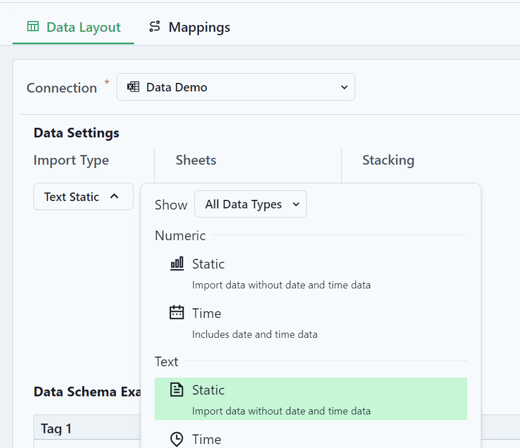Viewport: 520px width, 448px height.
Task: Select highlighted Text Static import option
Action: (x=311, y=399)
